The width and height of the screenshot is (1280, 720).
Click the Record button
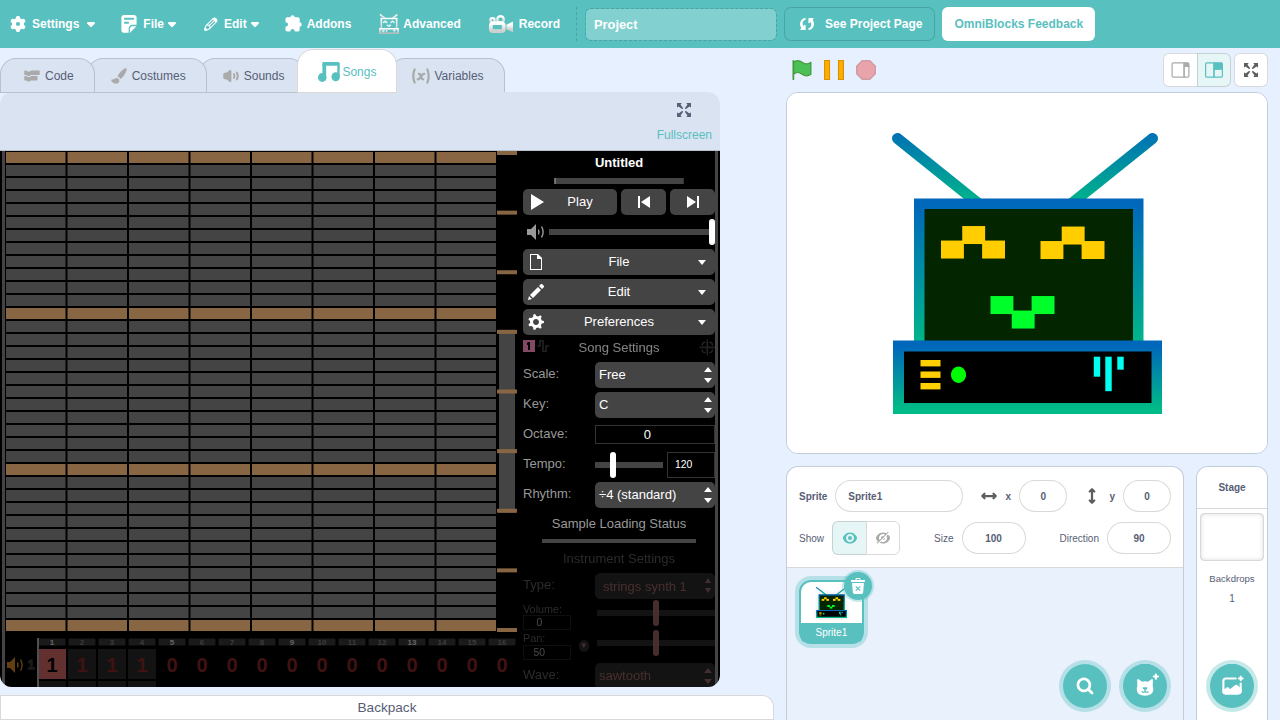pos(524,24)
